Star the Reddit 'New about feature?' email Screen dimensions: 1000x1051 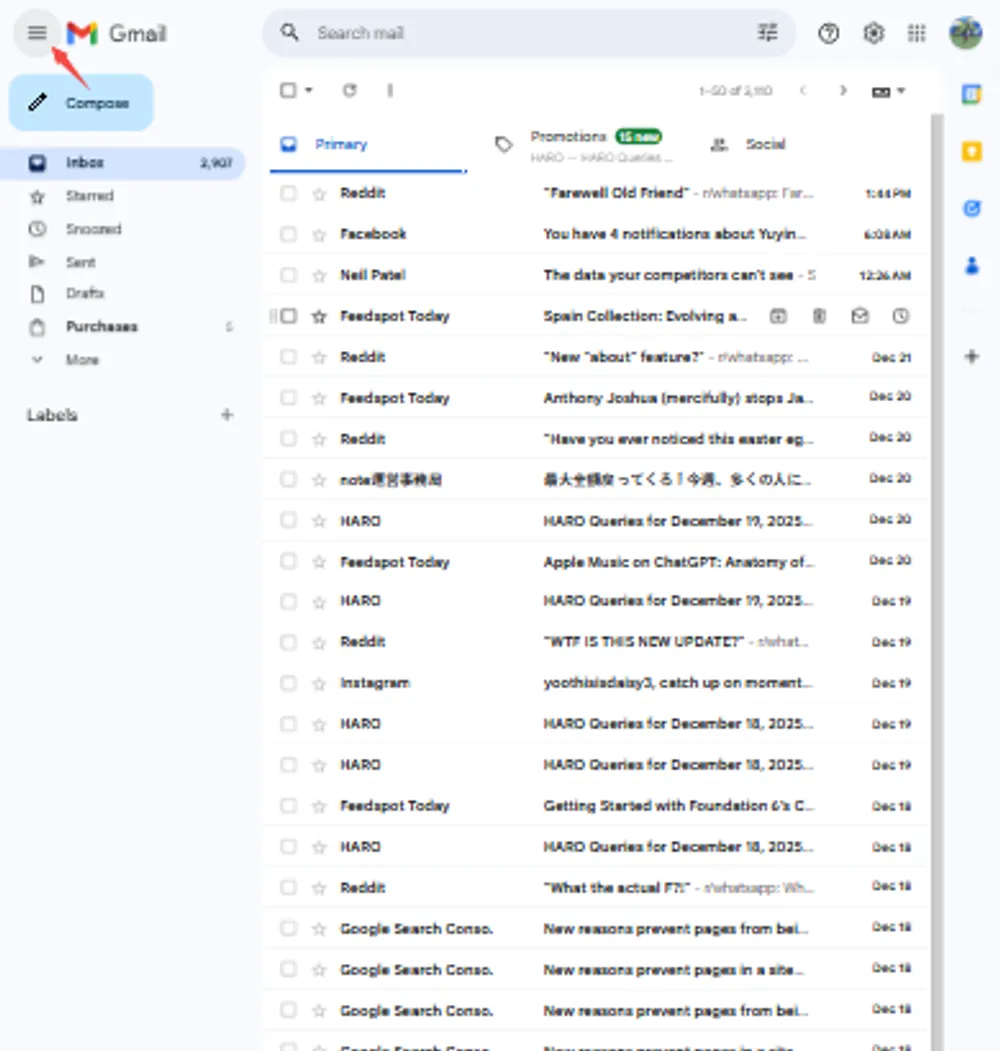[x=318, y=356]
